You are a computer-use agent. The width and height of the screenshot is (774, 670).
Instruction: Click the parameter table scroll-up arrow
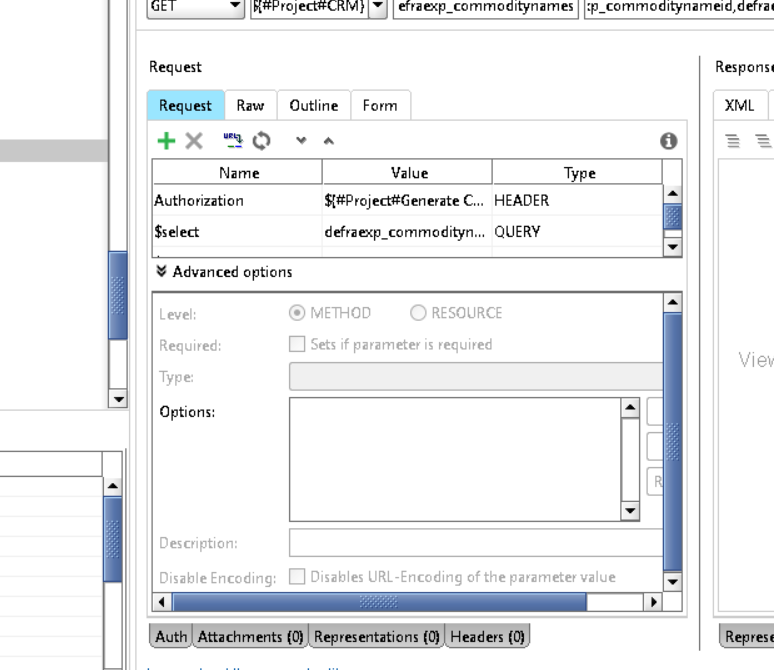[x=672, y=193]
